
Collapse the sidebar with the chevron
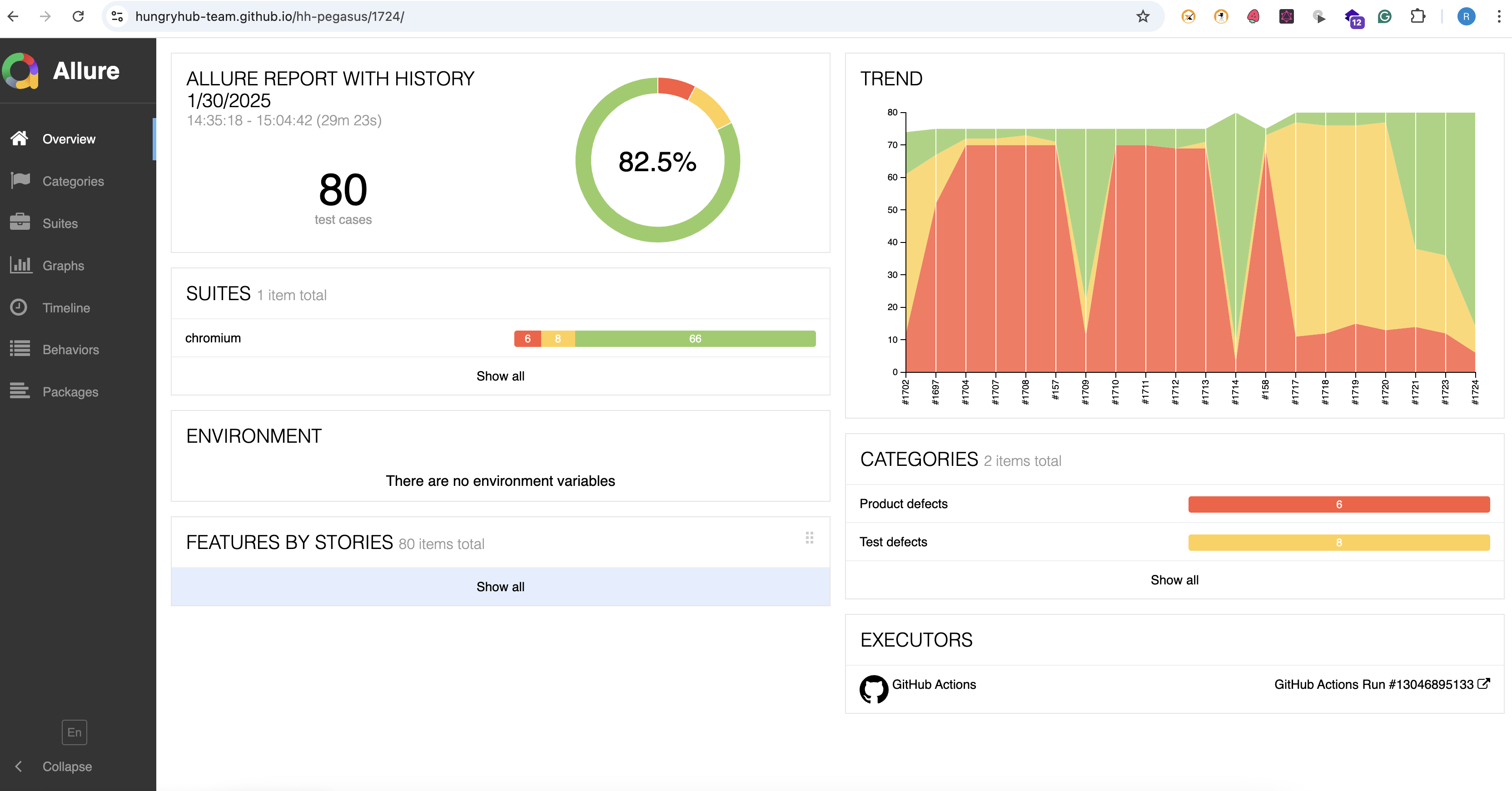(x=19, y=766)
